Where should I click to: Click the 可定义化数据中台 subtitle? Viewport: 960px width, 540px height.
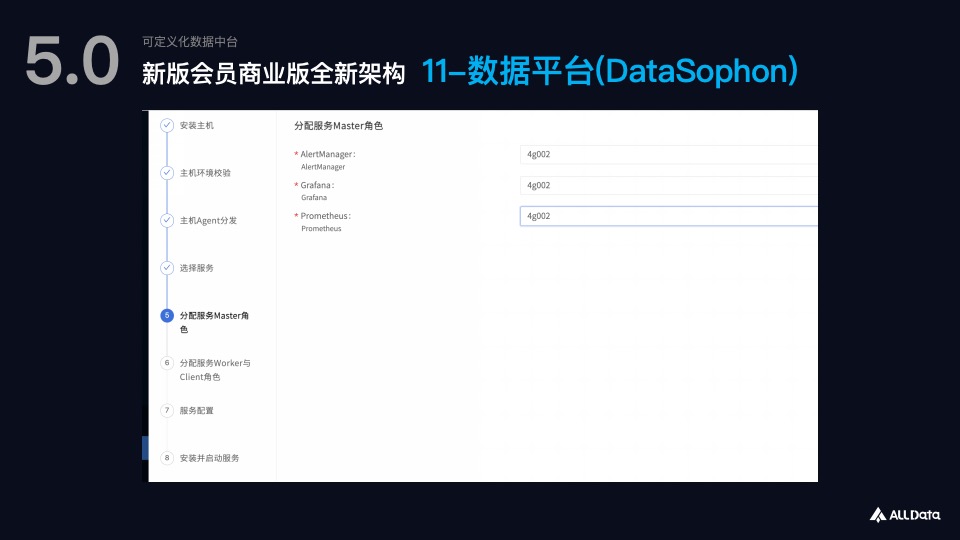click(x=190, y=42)
